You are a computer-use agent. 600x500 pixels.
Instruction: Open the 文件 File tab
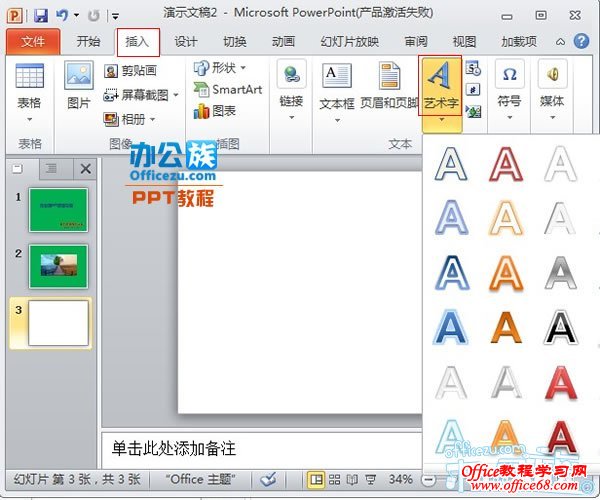pos(33,41)
